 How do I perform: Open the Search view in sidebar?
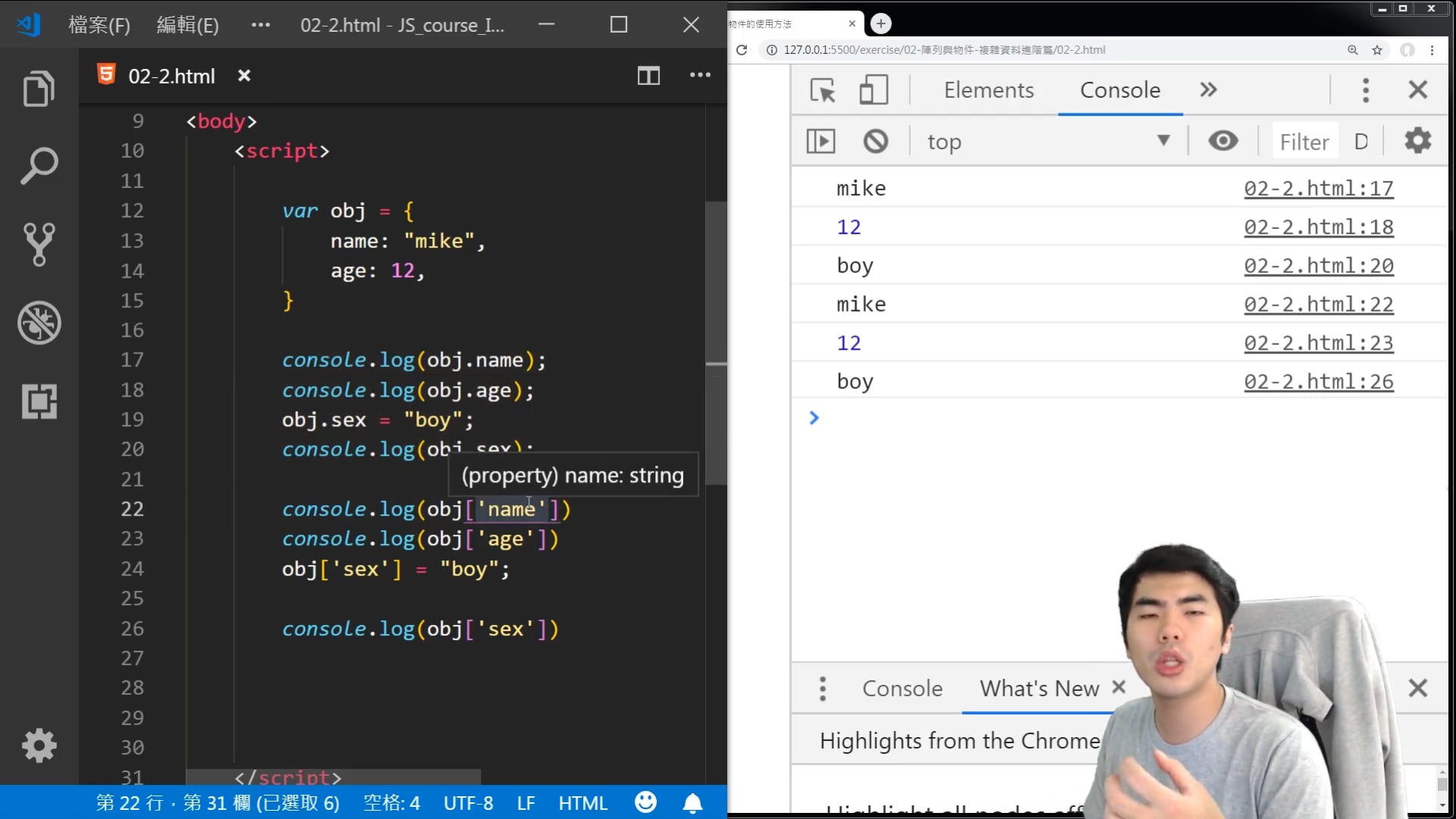(39, 166)
